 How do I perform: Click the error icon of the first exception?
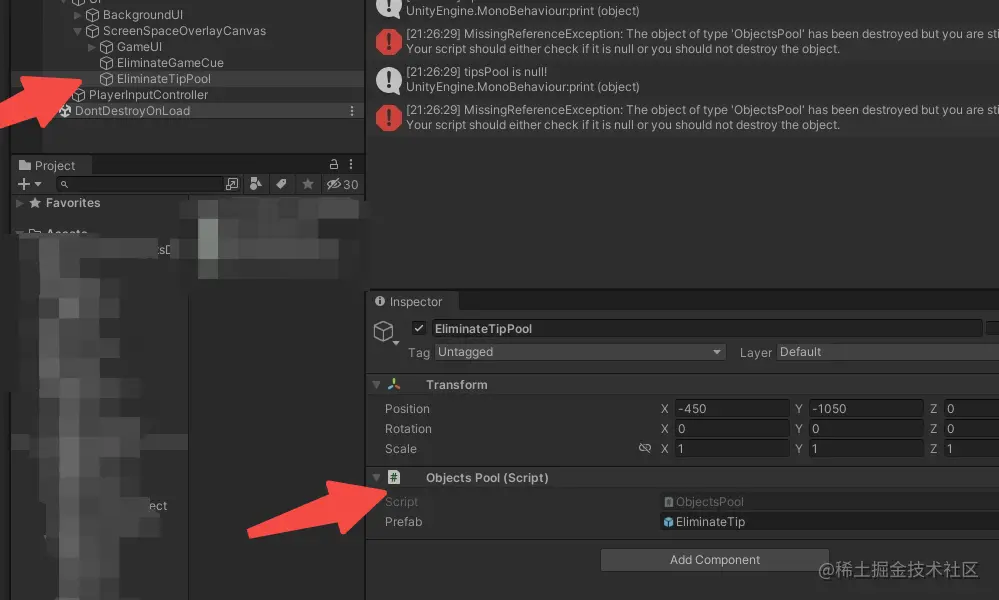coord(388,42)
